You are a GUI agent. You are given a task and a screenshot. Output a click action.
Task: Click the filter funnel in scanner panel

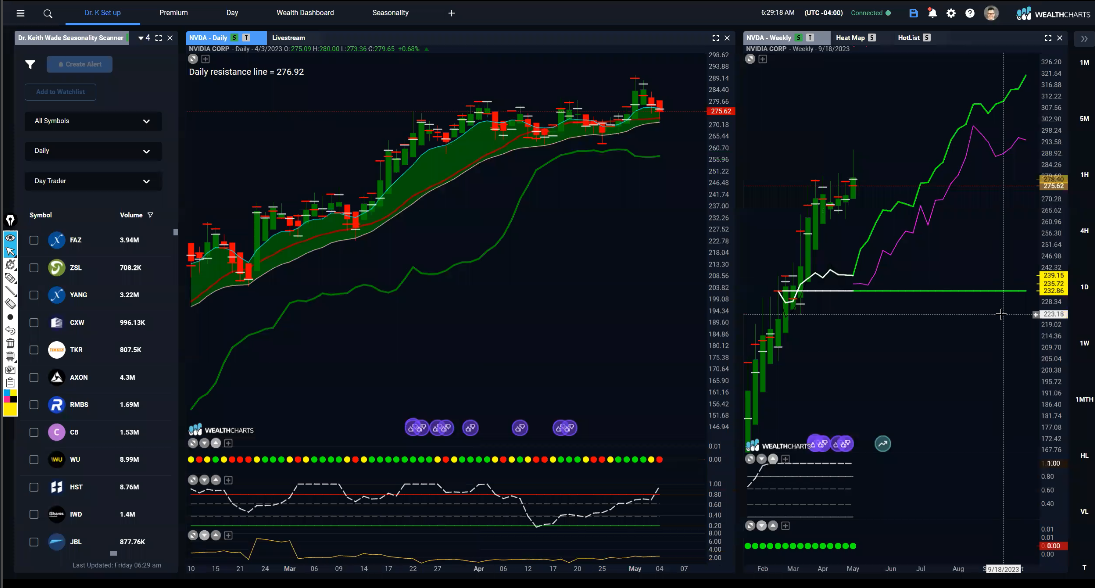(30, 64)
